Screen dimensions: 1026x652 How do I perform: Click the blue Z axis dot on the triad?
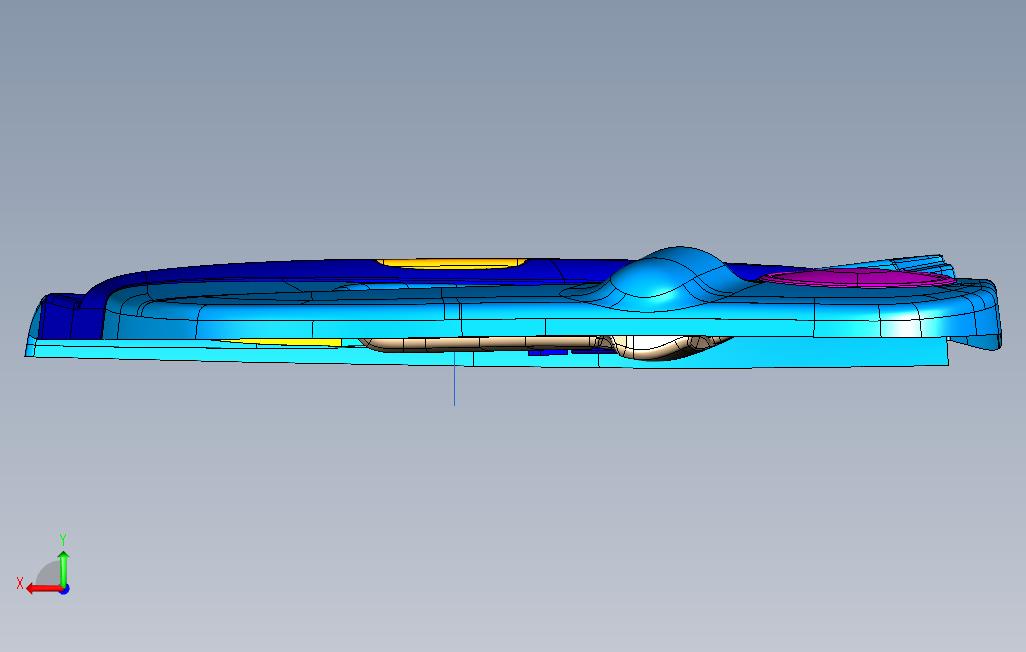tap(64, 590)
